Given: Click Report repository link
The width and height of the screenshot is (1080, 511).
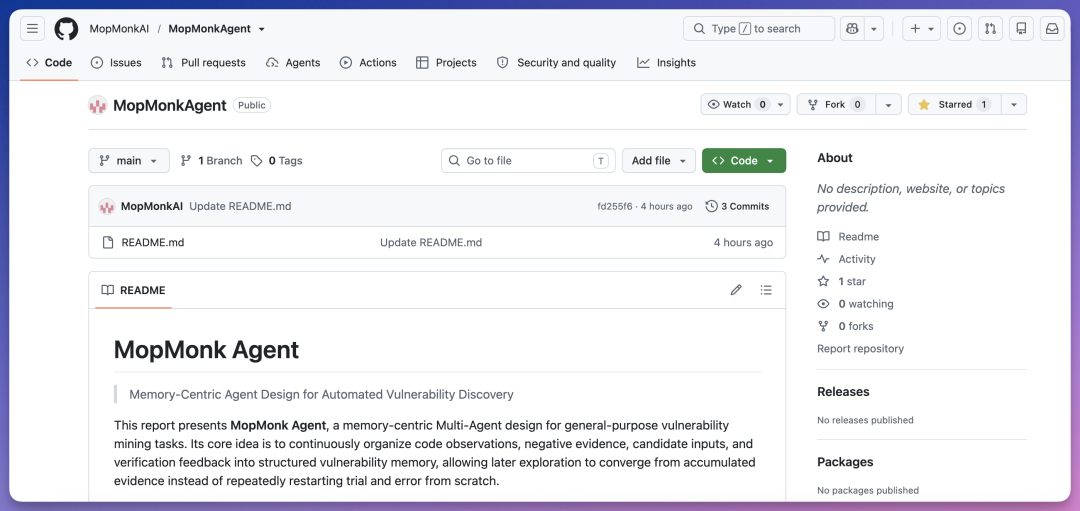Looking at the screenshot, I should [860, 348].
